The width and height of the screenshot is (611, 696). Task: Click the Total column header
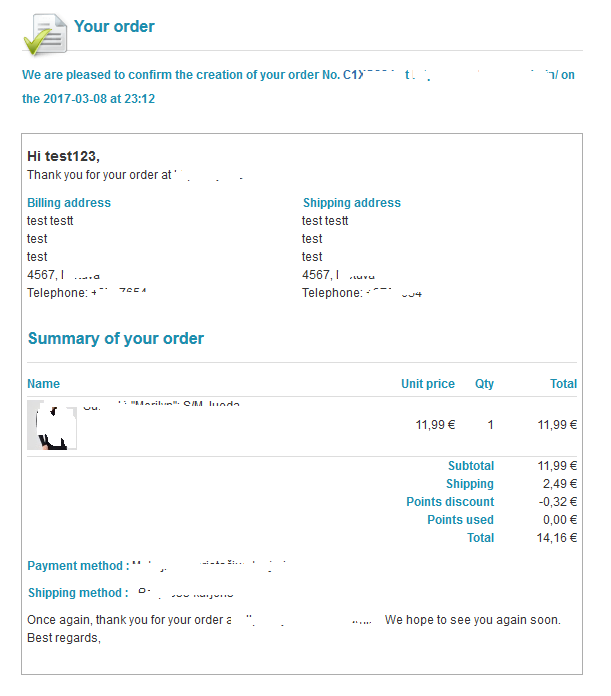[x=564, y=384]
